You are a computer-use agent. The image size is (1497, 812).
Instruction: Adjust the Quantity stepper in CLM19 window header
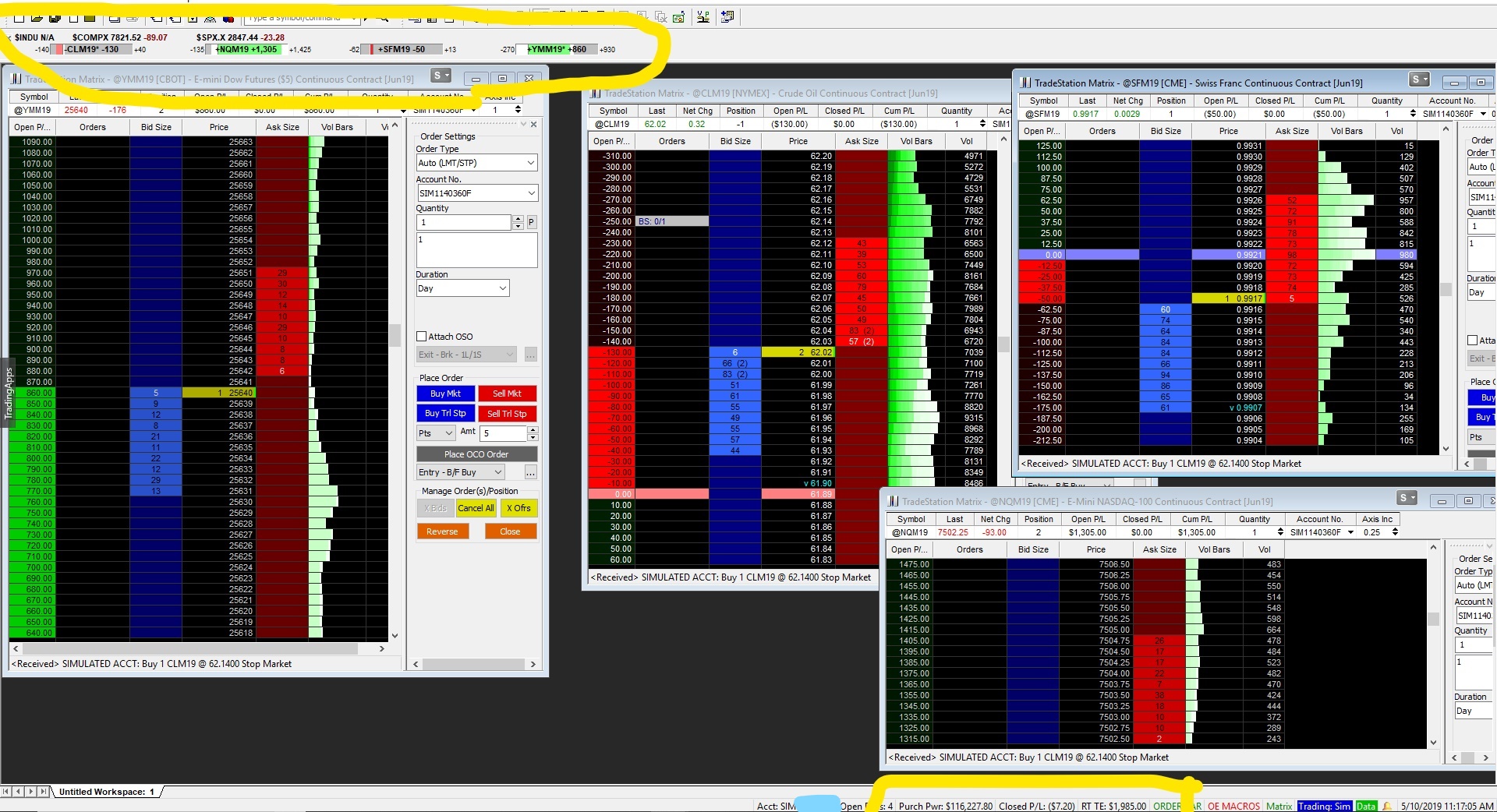click(x=982, y=124)
